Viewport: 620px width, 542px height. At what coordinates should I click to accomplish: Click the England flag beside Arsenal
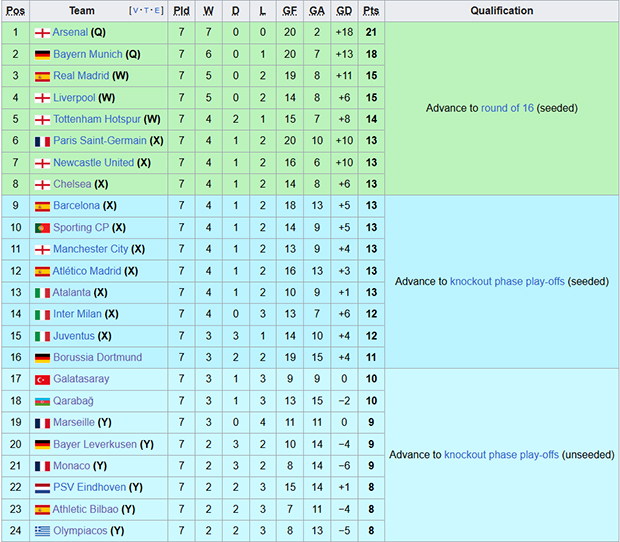[42, 33]
